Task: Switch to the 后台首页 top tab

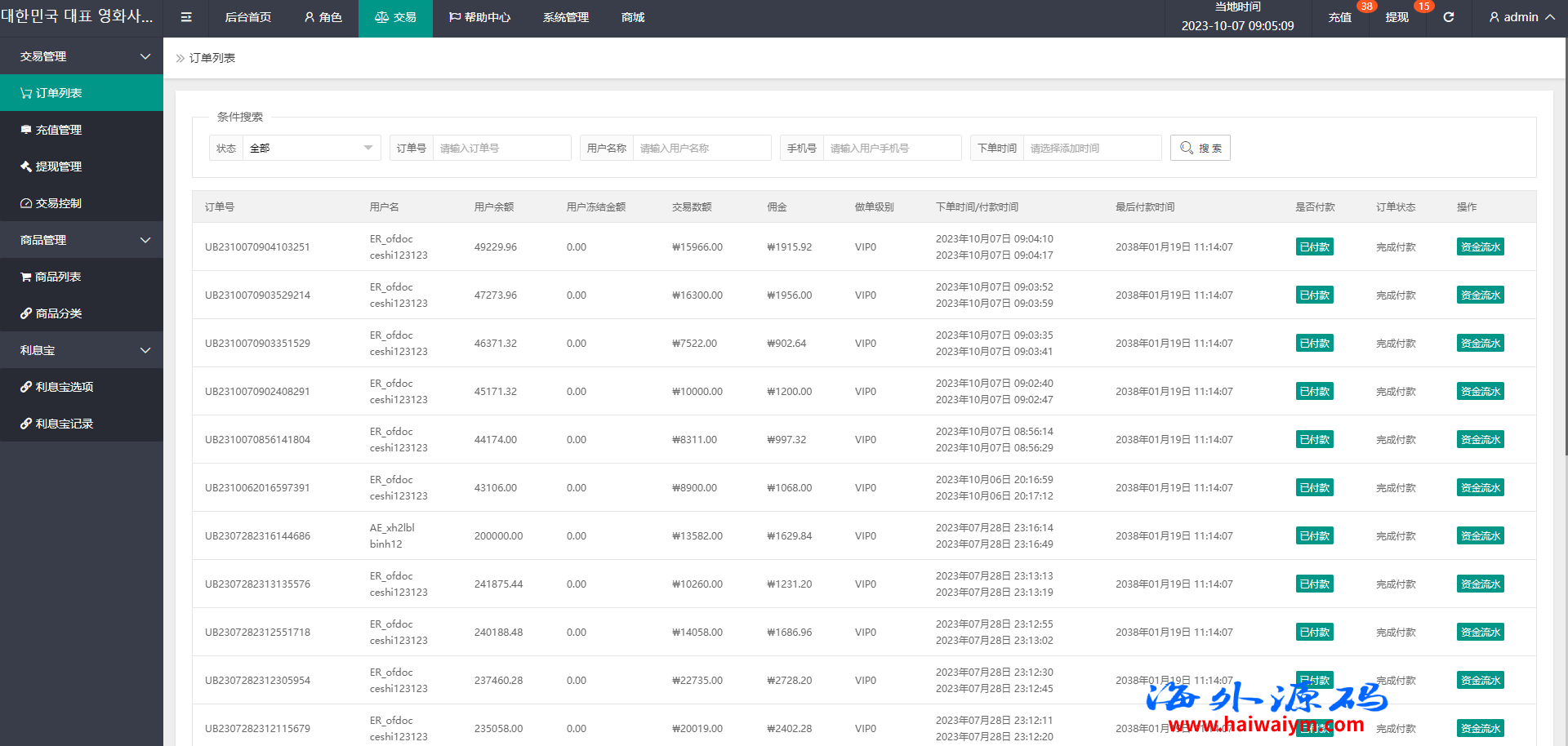Action: tap(248, 17)
